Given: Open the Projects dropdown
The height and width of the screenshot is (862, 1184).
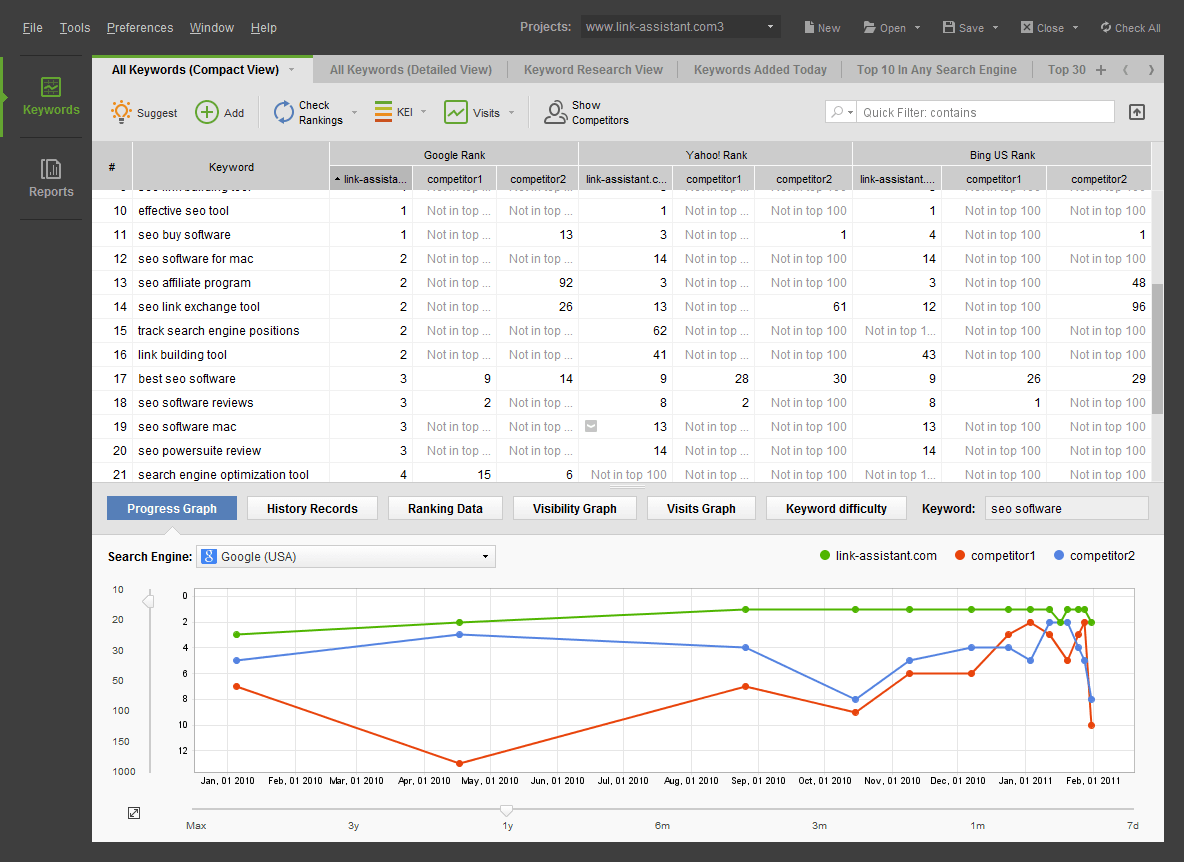Looking at the screenshot, I should tap(680, 27).
